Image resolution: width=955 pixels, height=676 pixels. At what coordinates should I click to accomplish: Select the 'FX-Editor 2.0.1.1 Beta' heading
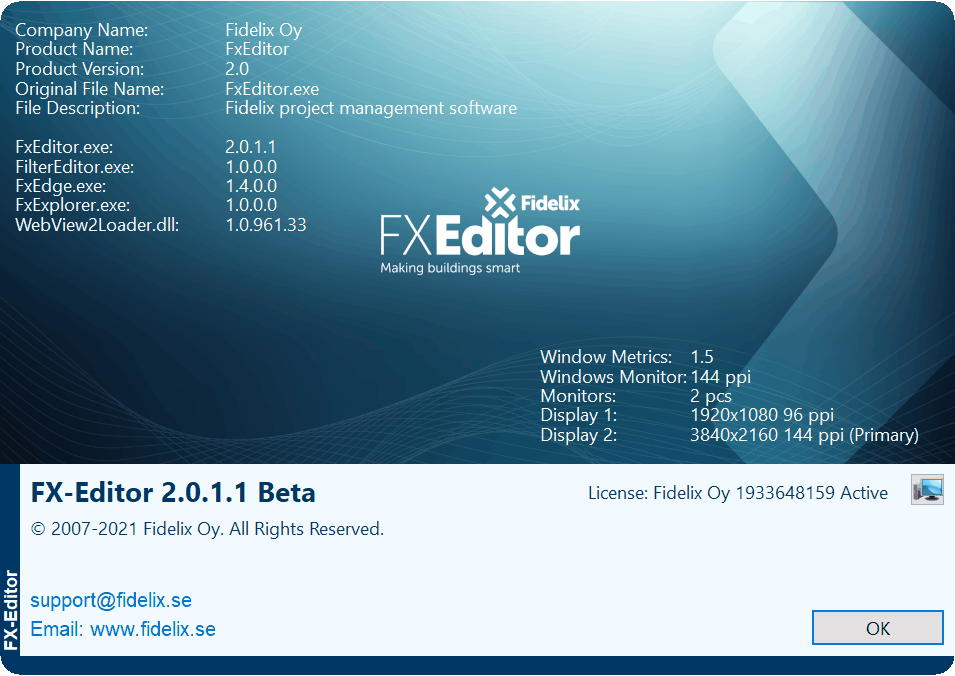pyautogui.click(x=173, y=493)
